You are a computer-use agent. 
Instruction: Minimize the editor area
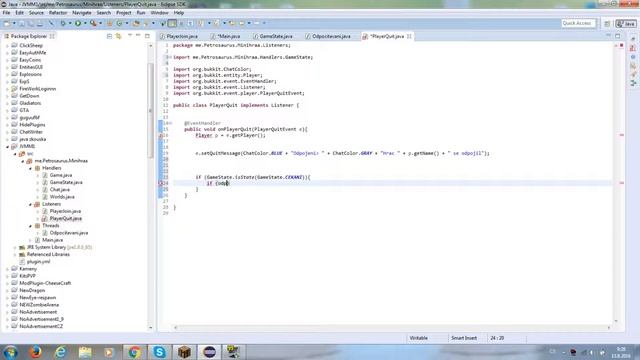(x=608, y=36)
